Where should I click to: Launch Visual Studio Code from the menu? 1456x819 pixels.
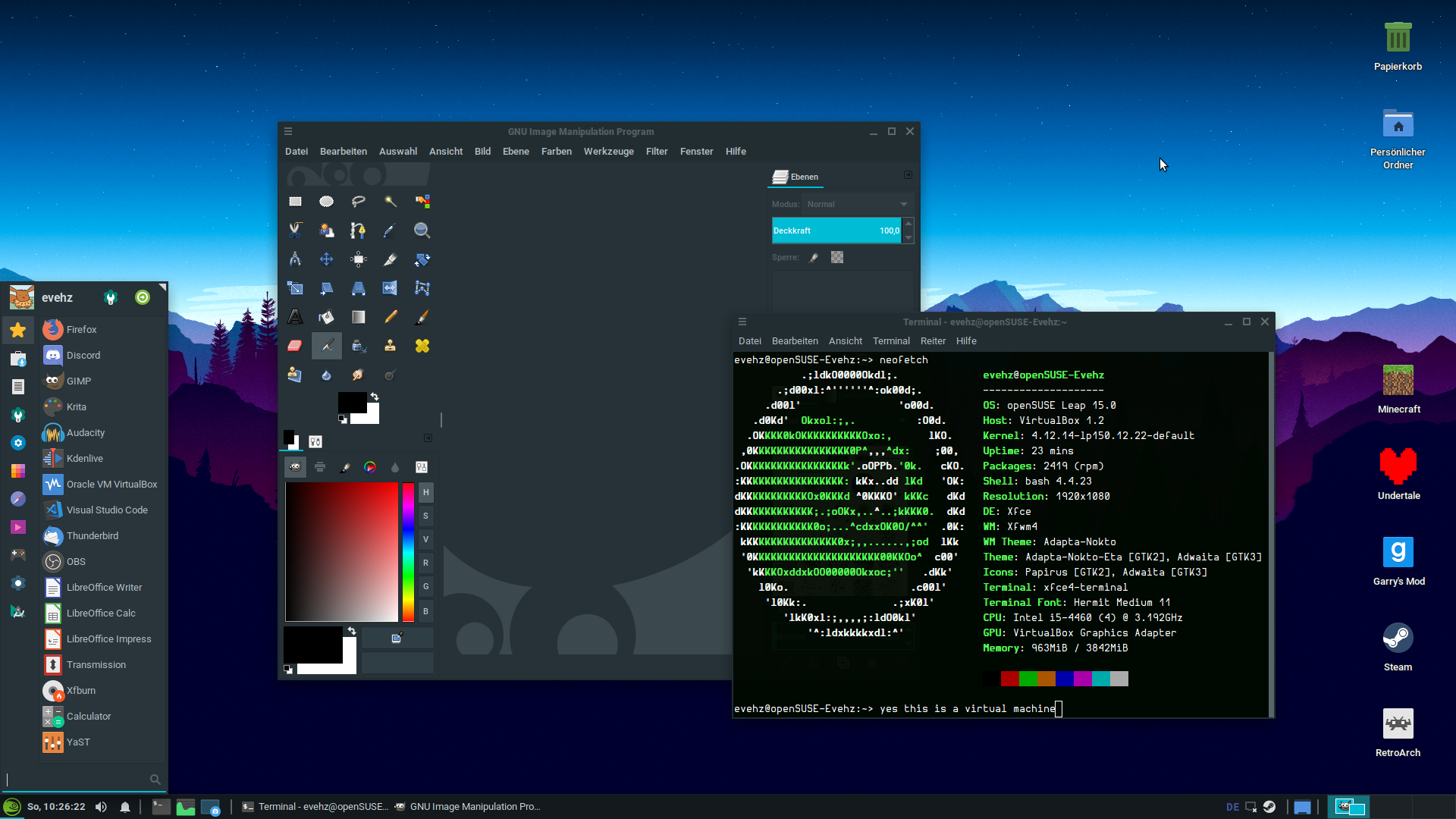coord(103,510)
